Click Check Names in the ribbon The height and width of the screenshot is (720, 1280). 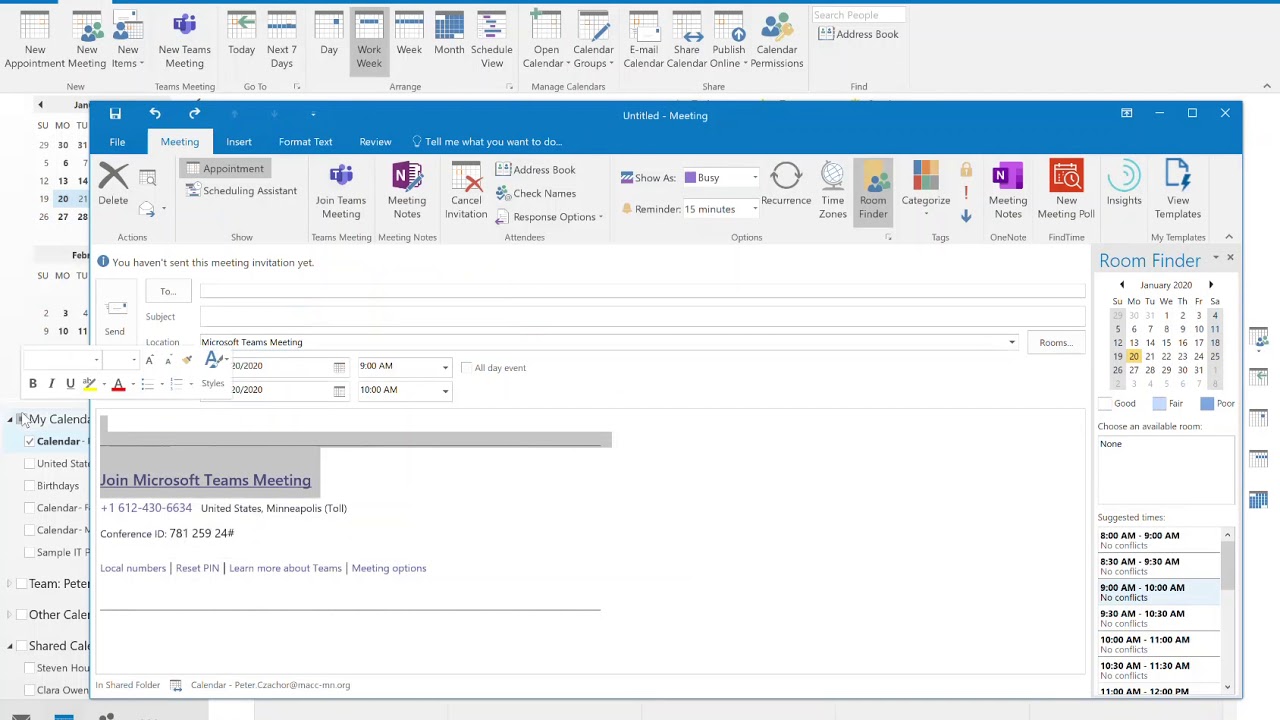point(535,193)
